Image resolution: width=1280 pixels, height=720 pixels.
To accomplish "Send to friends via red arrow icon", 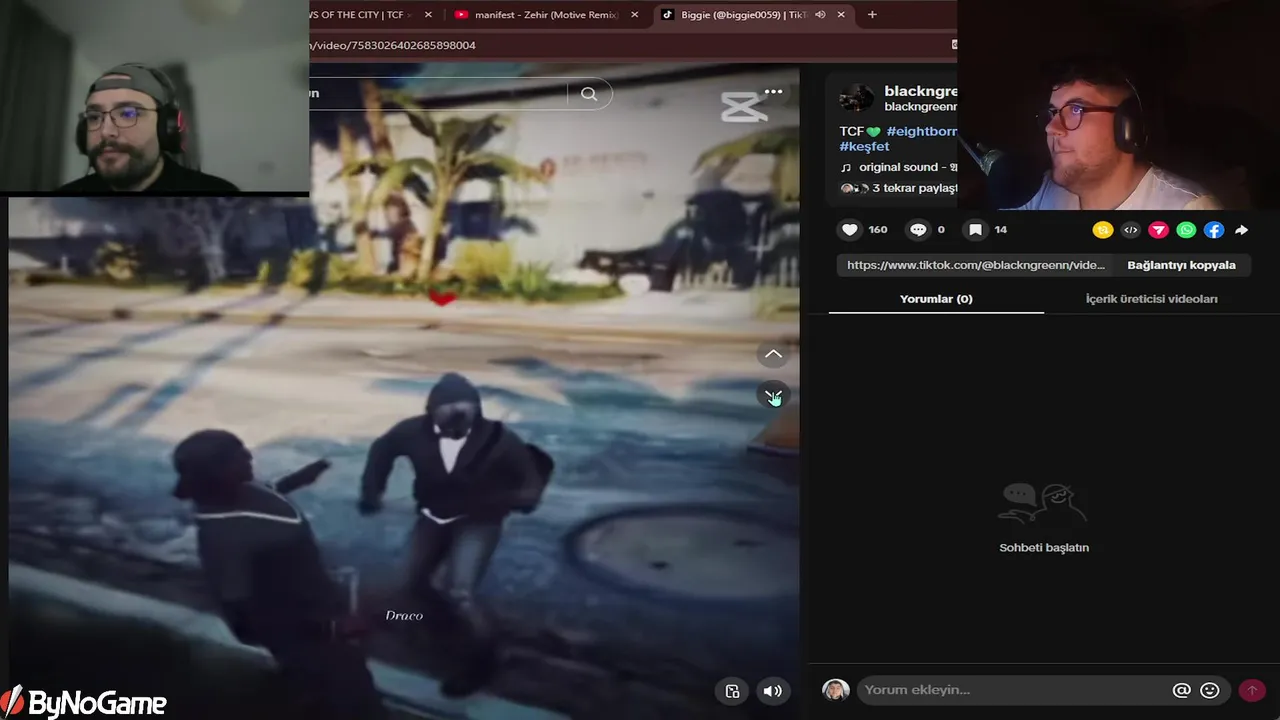I will coord(1158,230).
